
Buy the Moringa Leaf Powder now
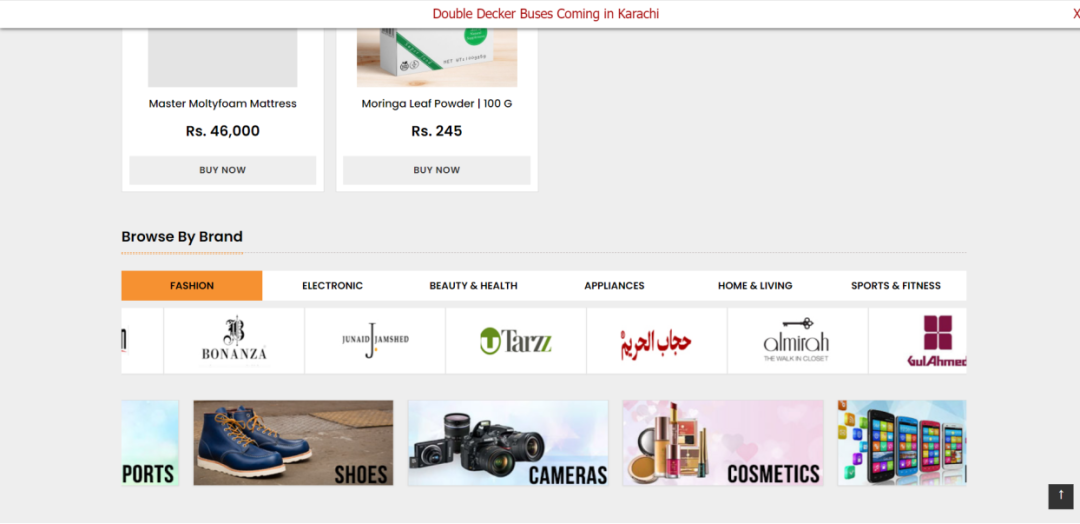[437, 170]
